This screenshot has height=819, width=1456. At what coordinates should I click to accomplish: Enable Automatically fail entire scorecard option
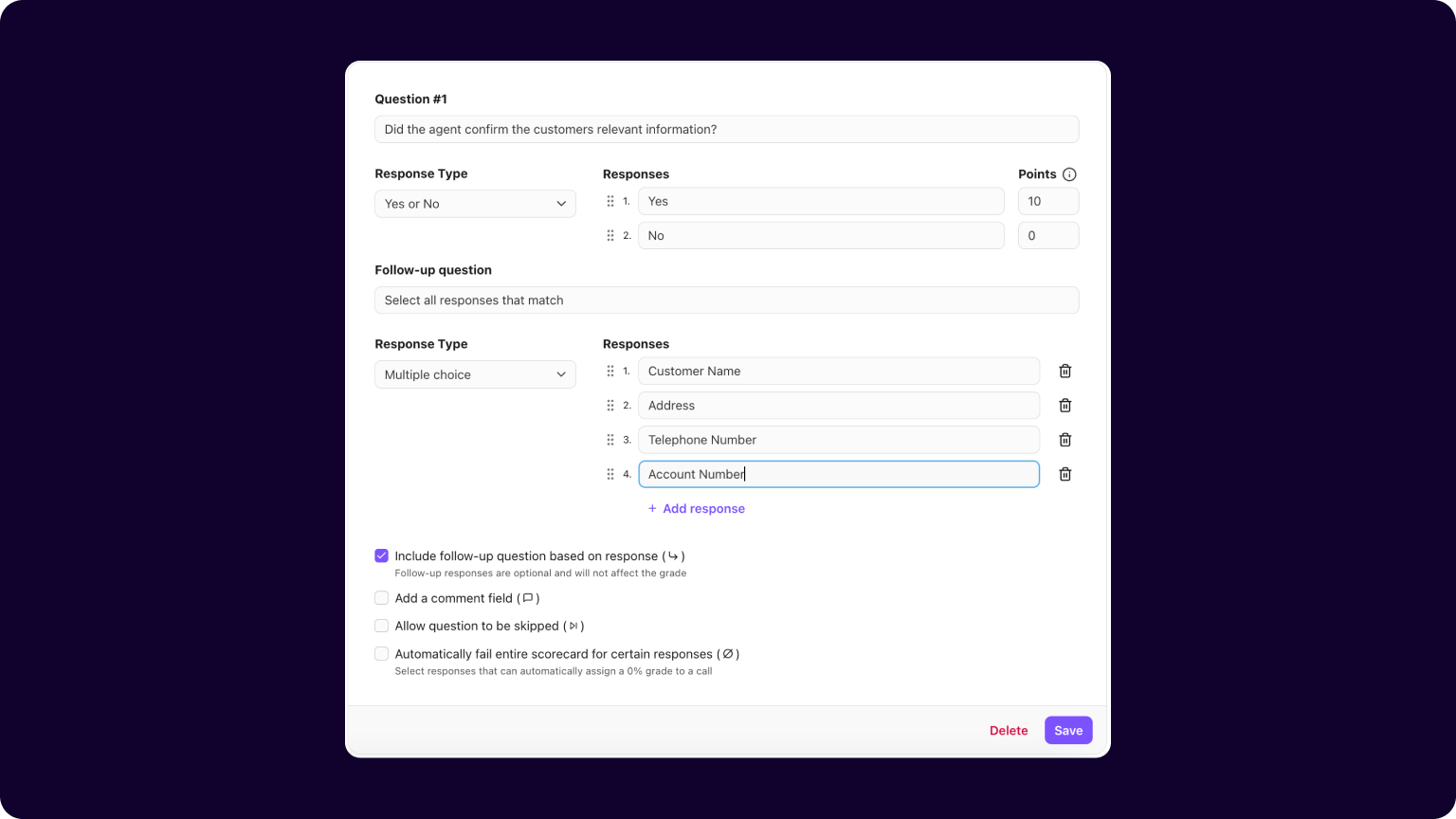381,653
